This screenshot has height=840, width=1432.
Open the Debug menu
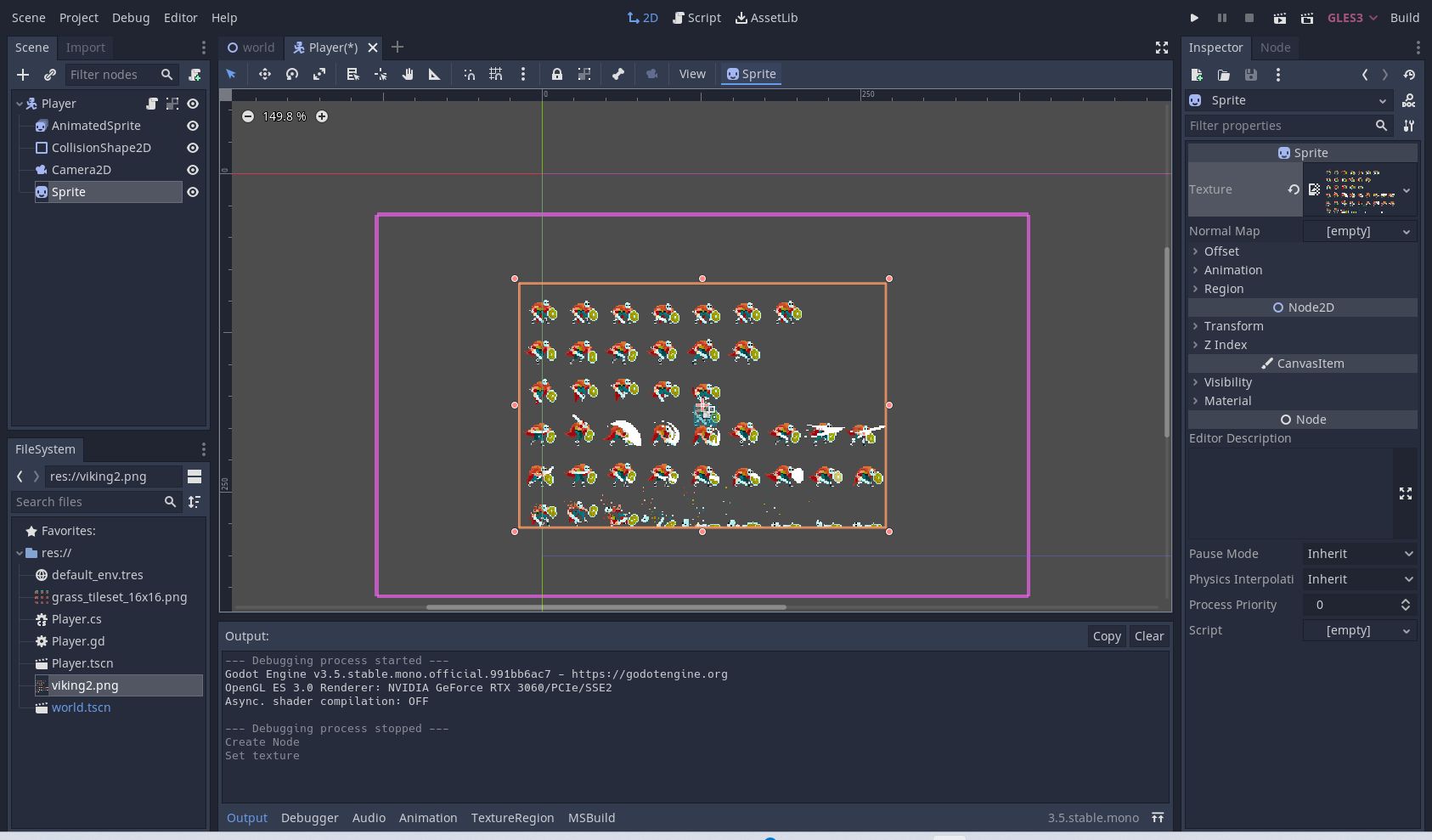(x=131, y=17)
